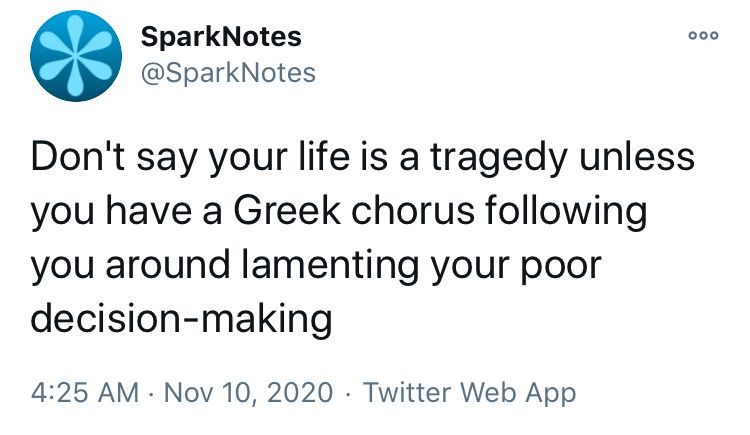The height and width of the screenshot is (435, 750).
Task: Open the Twitter Web App source link
Action: tap(469, 392)
